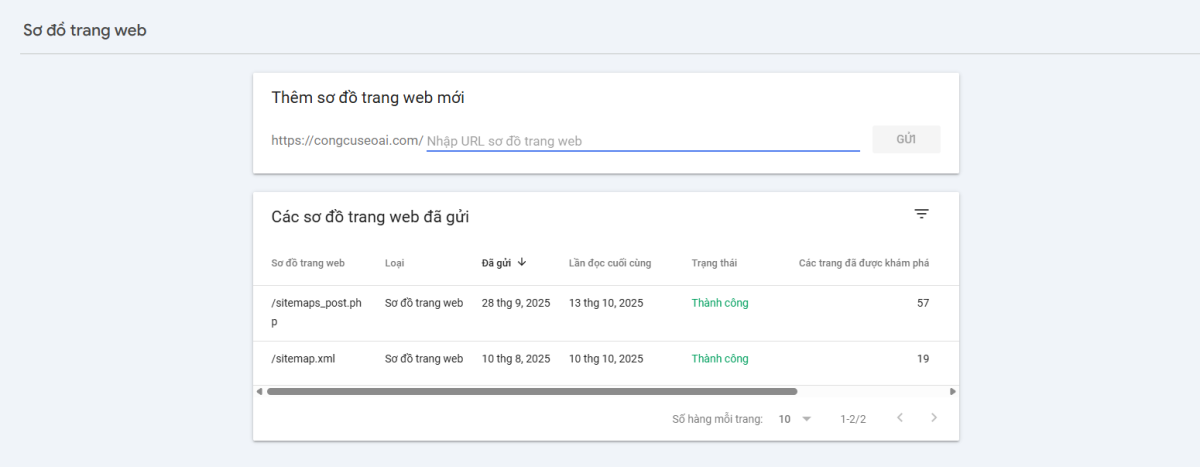The image size is (1200, 467).
Task: Click right arrow of horizontal scrollbar
Action: 952,392
